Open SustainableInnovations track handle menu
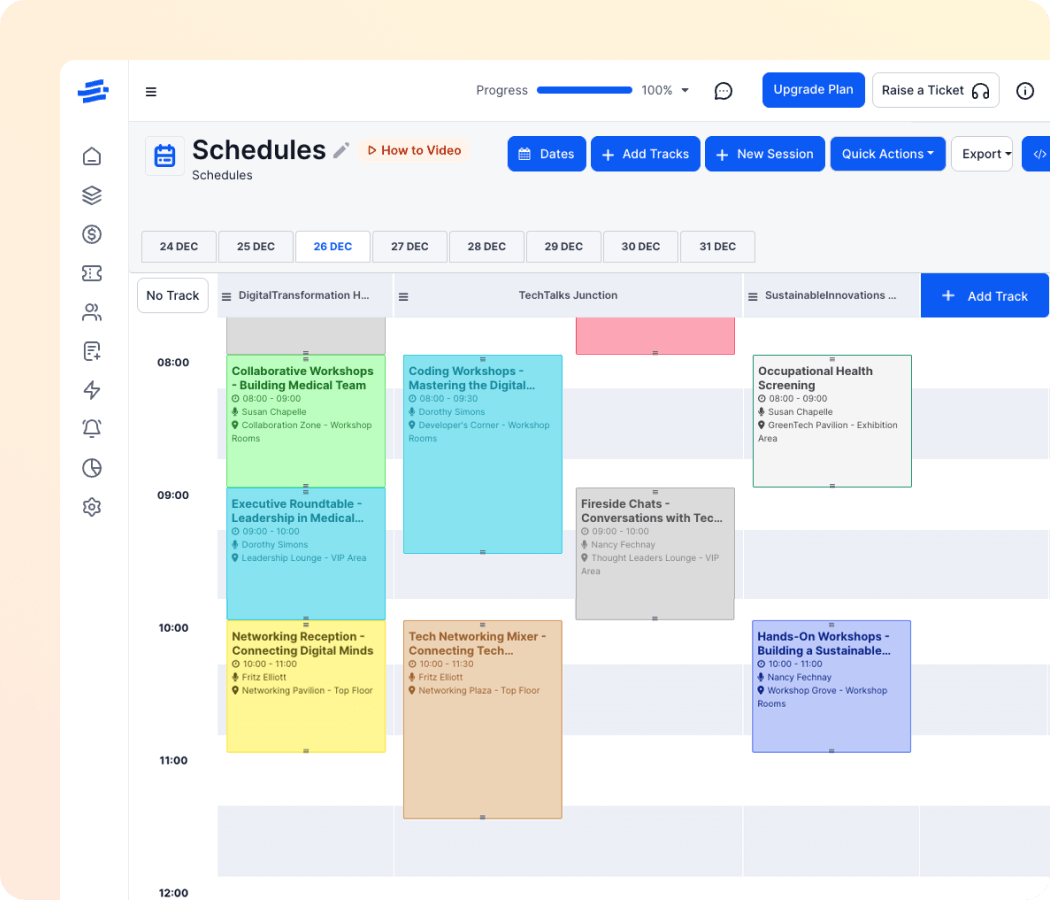Screen dimensions: 1050x900 coord(753,297)
